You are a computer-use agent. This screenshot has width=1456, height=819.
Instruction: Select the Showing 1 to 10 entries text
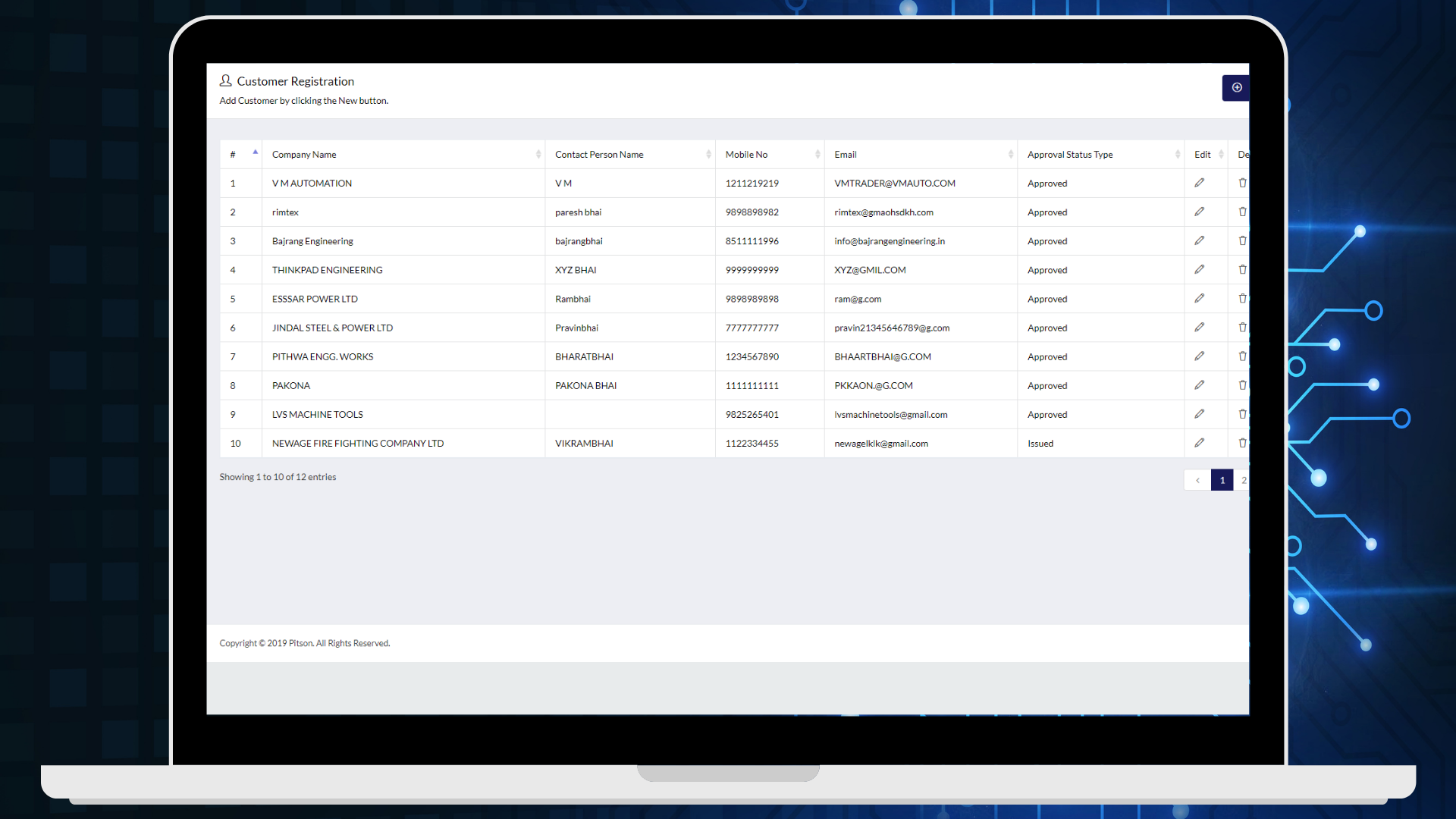pyautogui.click(x=278, y=477)
